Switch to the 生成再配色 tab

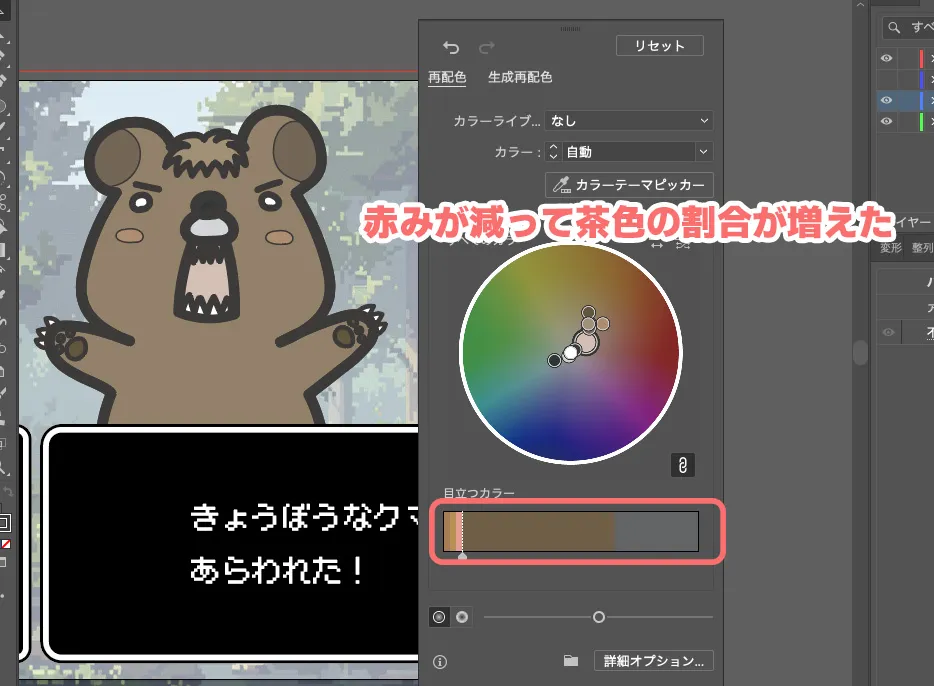[x=519, y=77]
